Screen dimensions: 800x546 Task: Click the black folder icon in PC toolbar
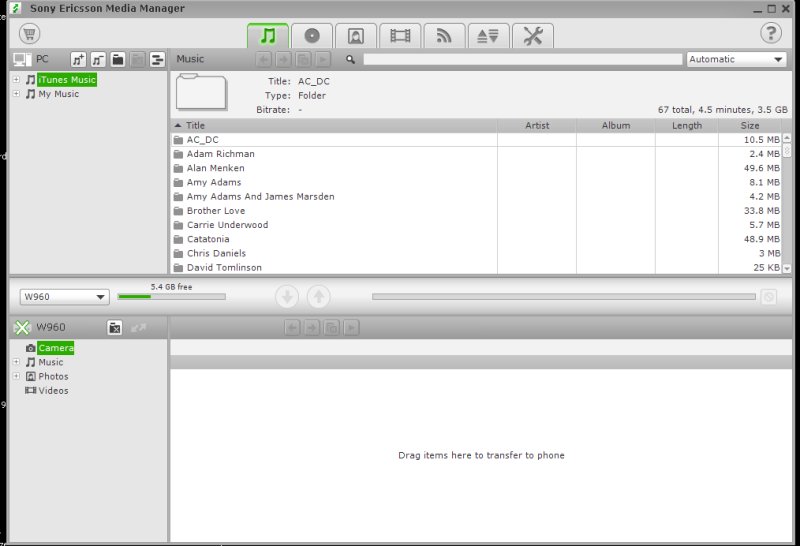[118, 60]
